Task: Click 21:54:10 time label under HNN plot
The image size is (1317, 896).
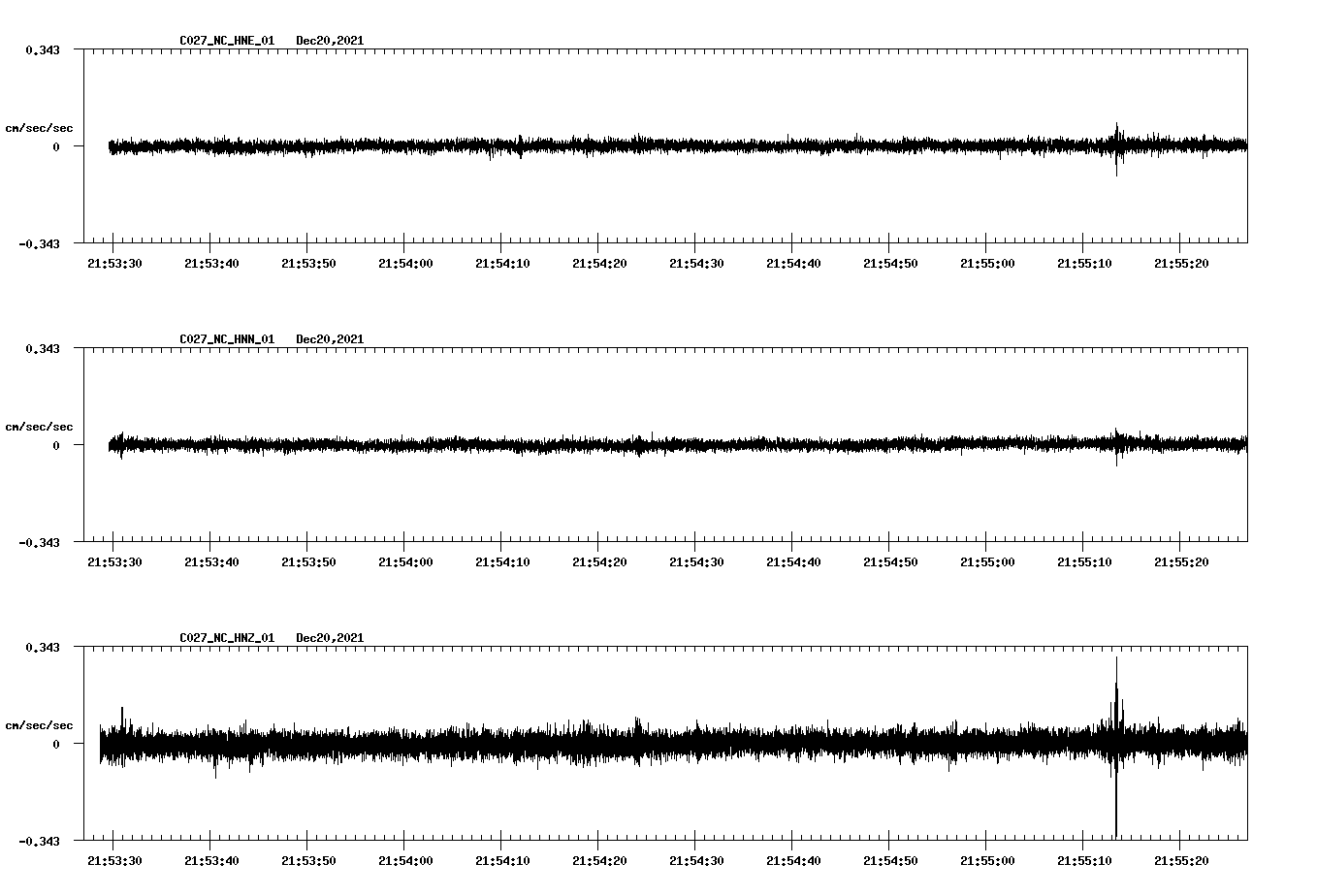Action: [x=502, y=561]
